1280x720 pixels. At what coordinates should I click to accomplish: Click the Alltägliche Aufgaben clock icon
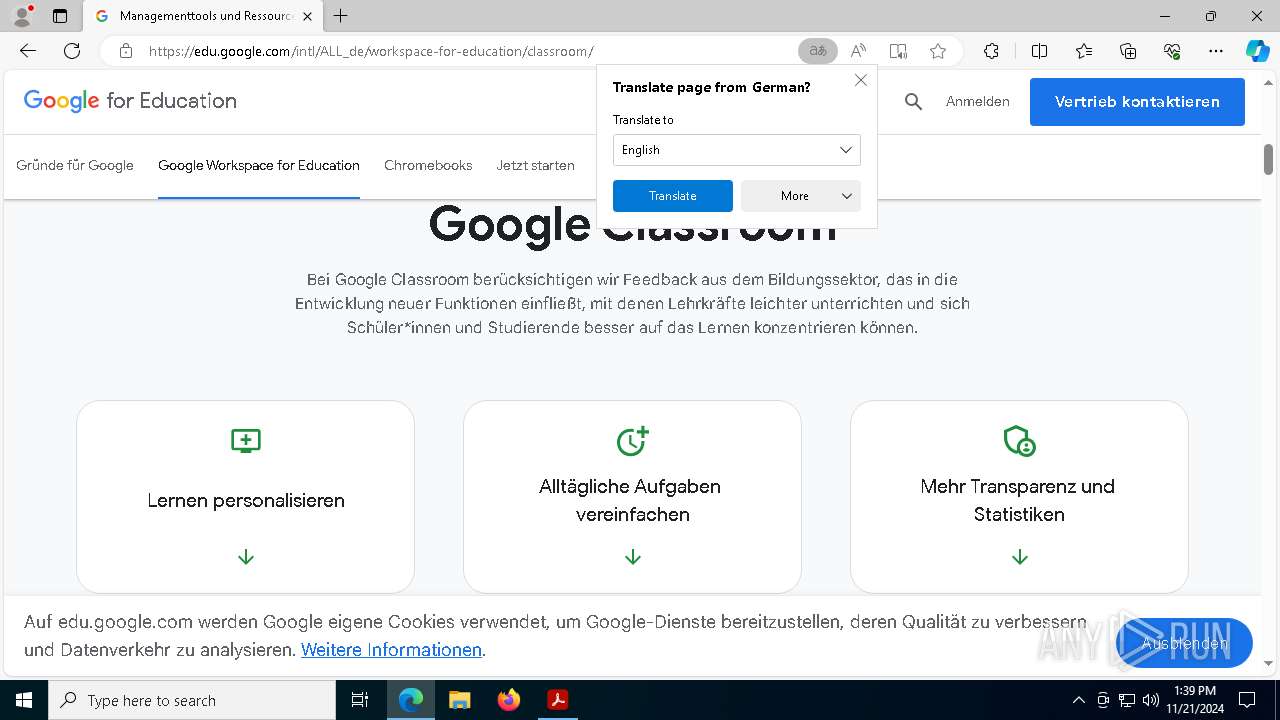pos(632,441)
